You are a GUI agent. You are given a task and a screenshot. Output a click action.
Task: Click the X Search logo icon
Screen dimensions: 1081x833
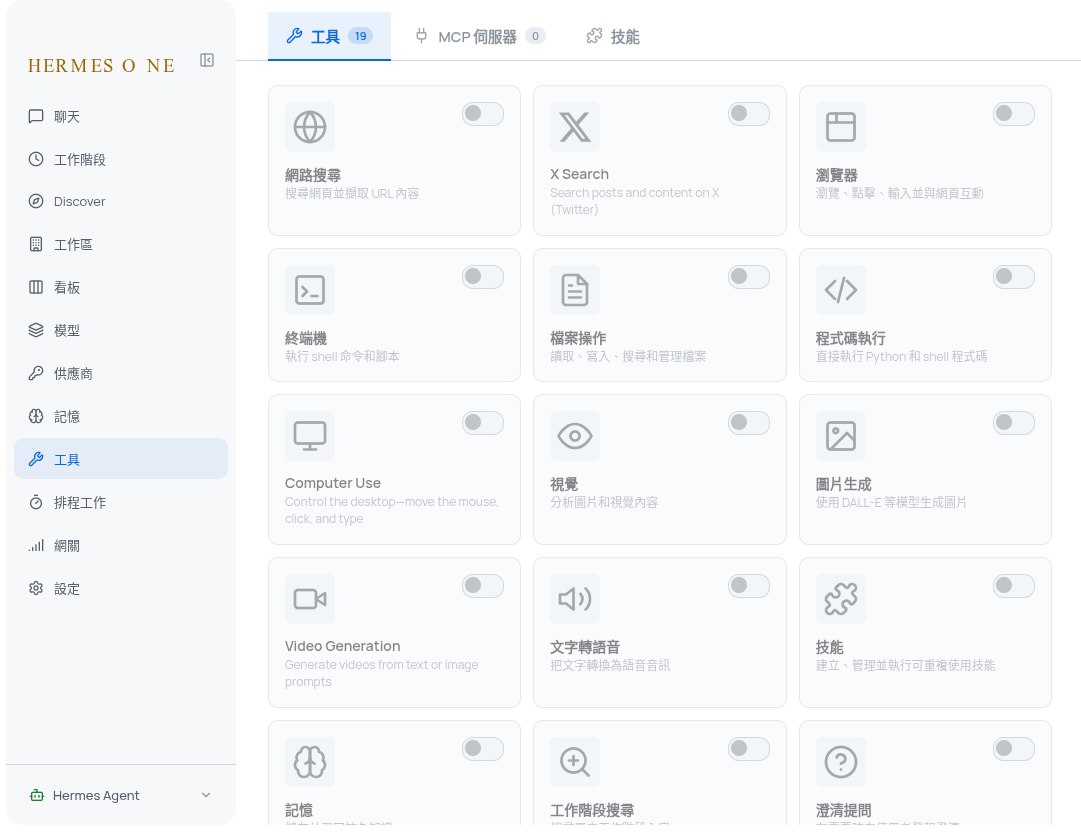click(575, 127)
